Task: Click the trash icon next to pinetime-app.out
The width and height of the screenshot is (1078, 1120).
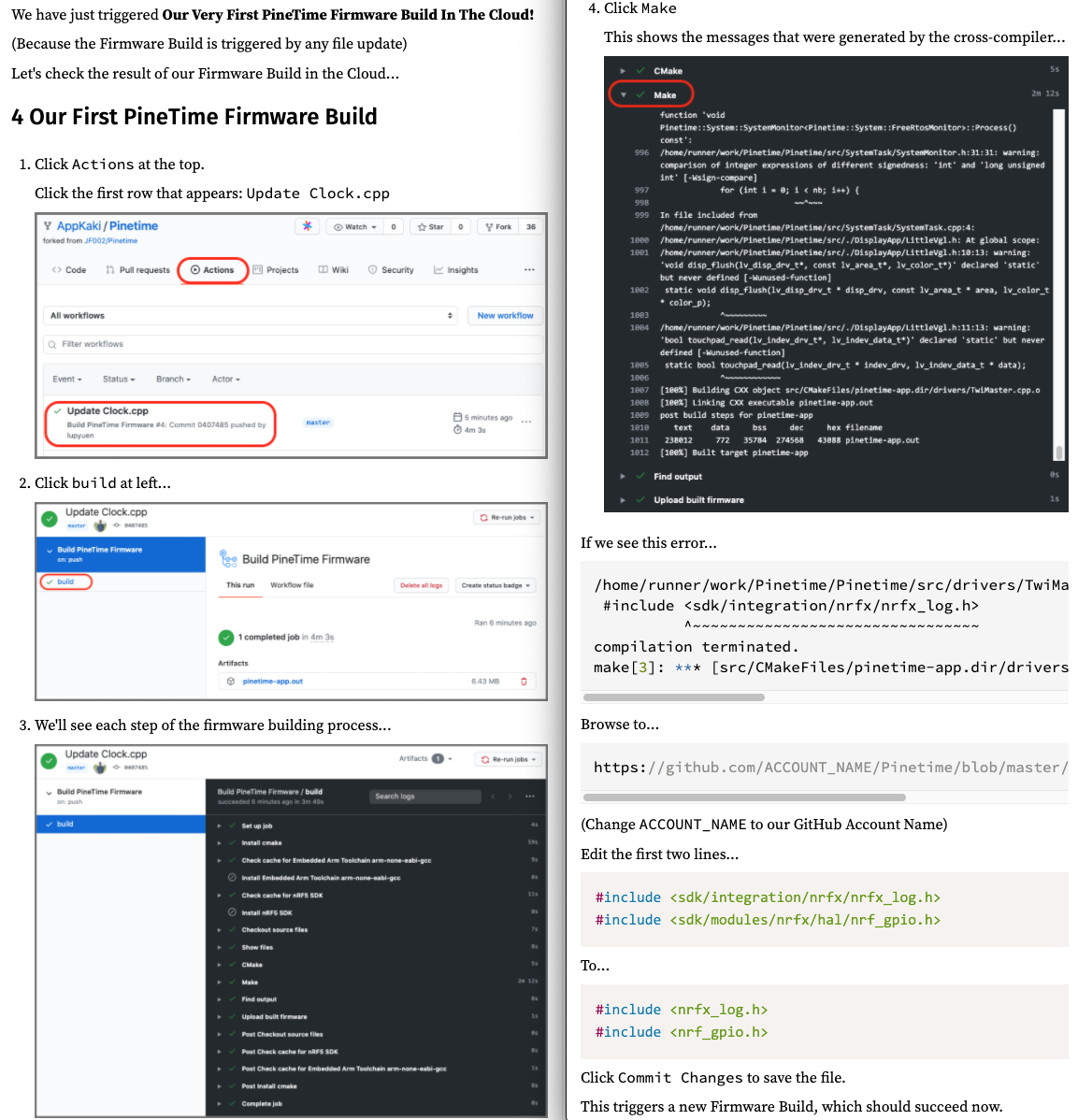Action: (524, 682)
